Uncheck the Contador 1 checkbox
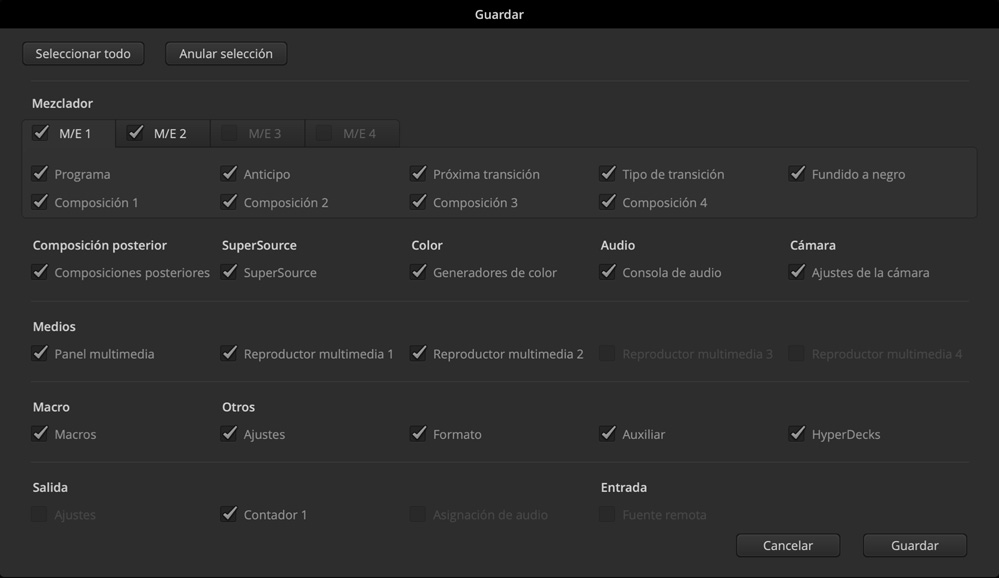This screenshot has height=578, width=999. [229, 514]
